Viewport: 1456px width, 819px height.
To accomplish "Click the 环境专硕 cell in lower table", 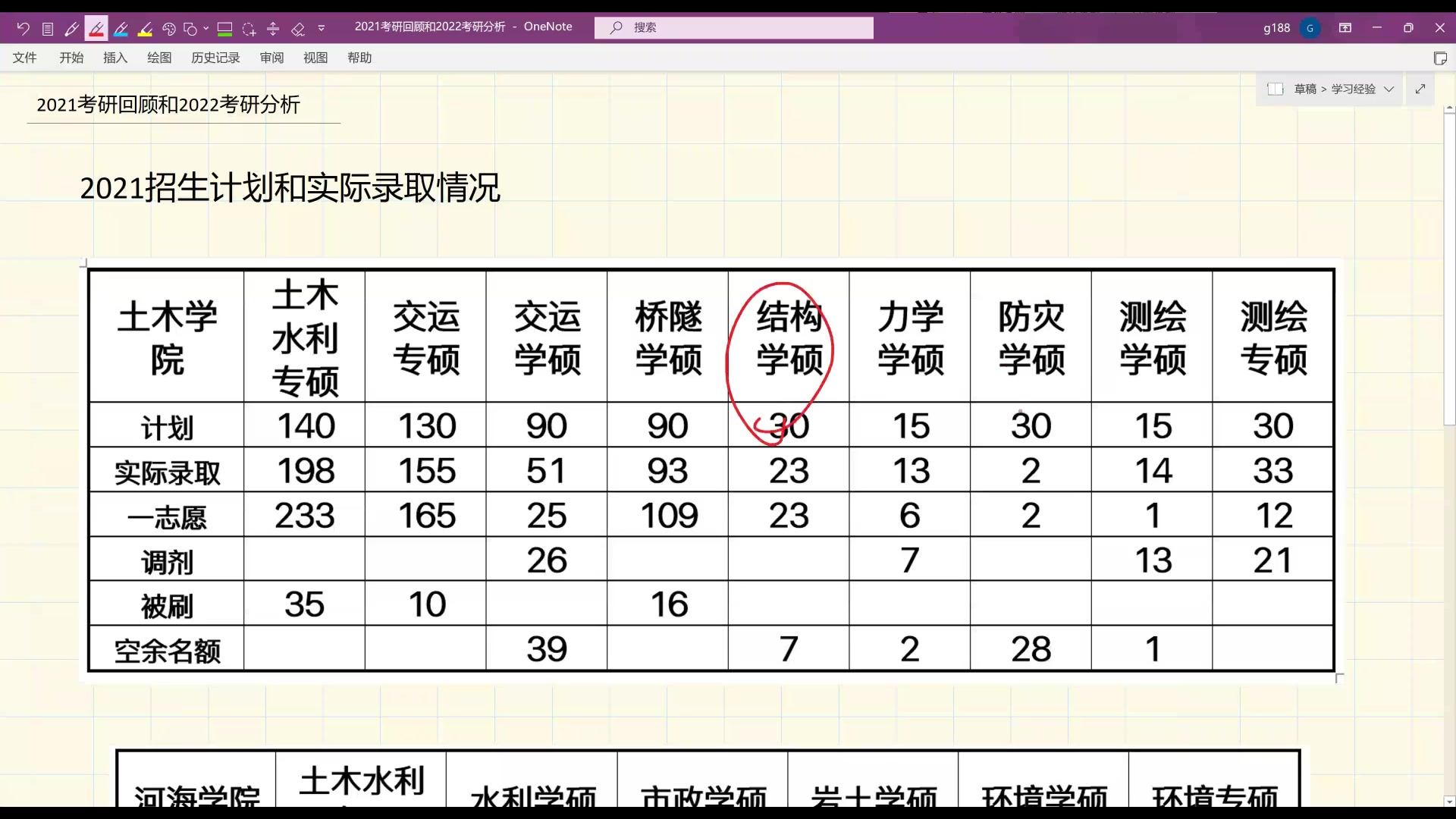I will (x=1214, y=781).
